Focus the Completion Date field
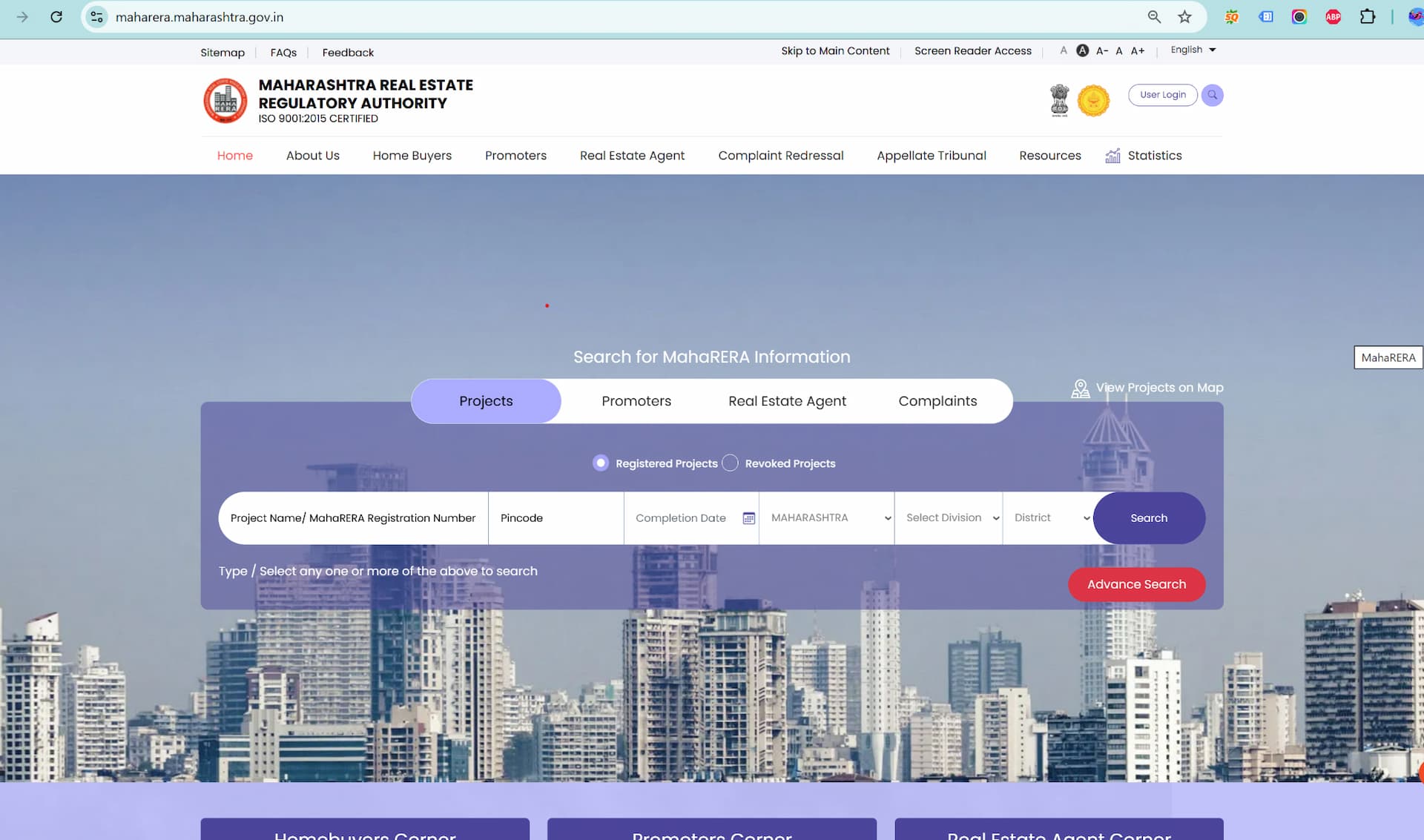This screenshot has width=1424, height=840. pyautogui.click(x=691, y=518)
